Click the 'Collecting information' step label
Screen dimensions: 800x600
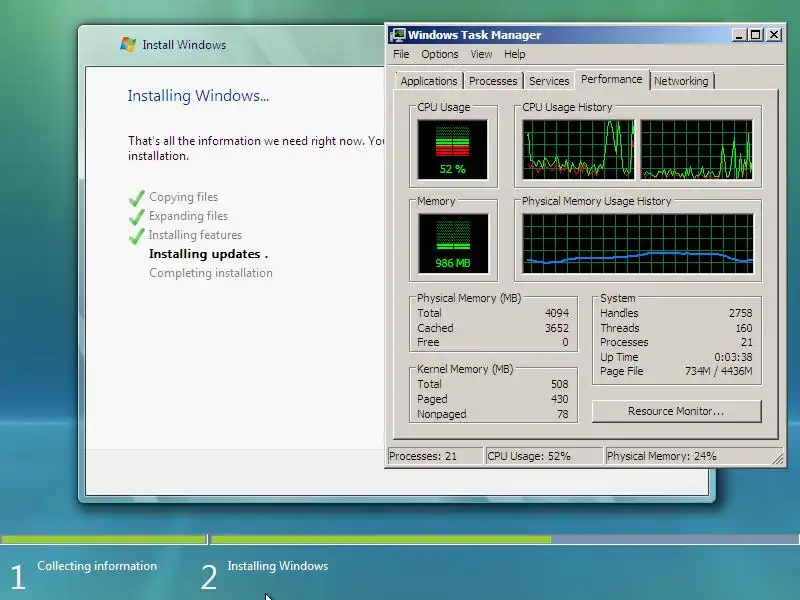tap(97, 566)
